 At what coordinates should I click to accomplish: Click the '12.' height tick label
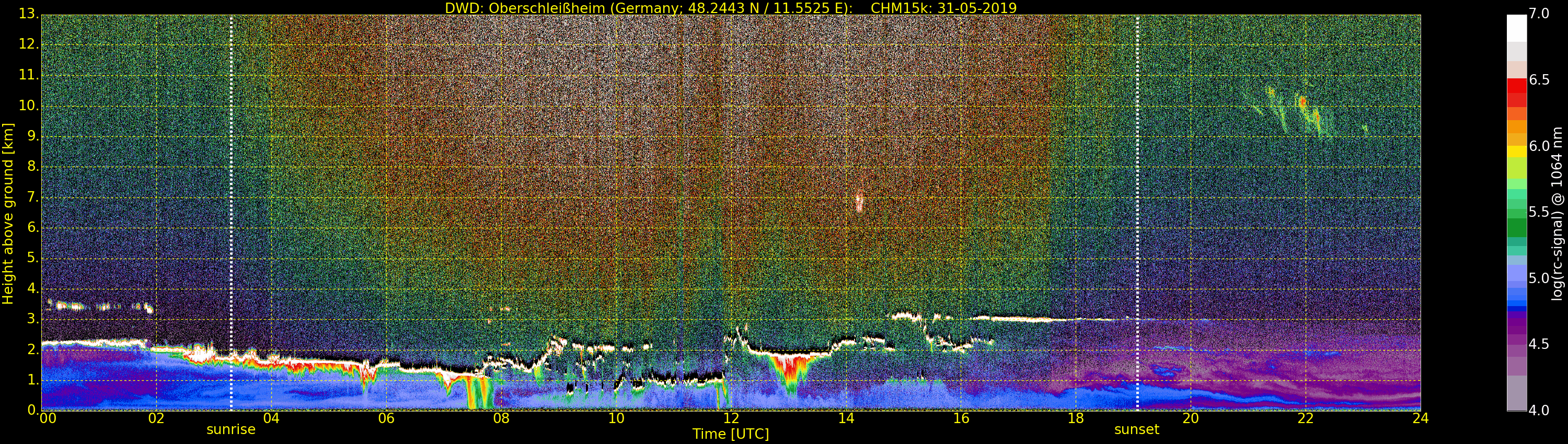(29, 44)
